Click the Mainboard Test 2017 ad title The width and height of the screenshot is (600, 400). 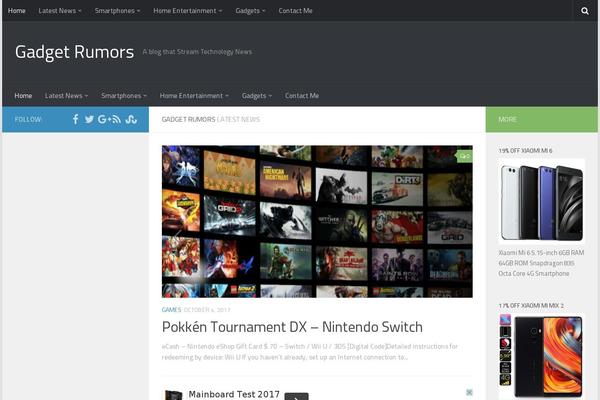point(234,394)
